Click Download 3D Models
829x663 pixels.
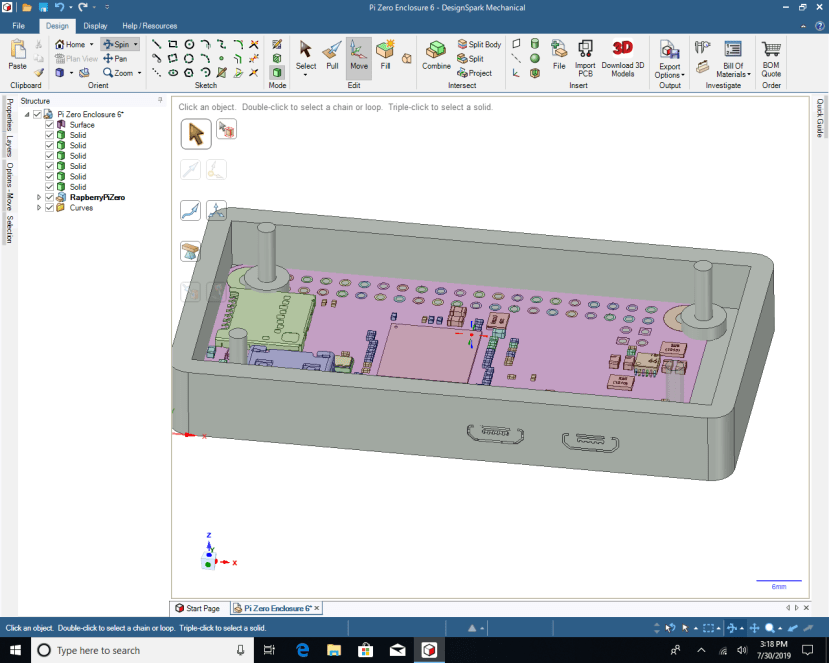coord(623,58)
